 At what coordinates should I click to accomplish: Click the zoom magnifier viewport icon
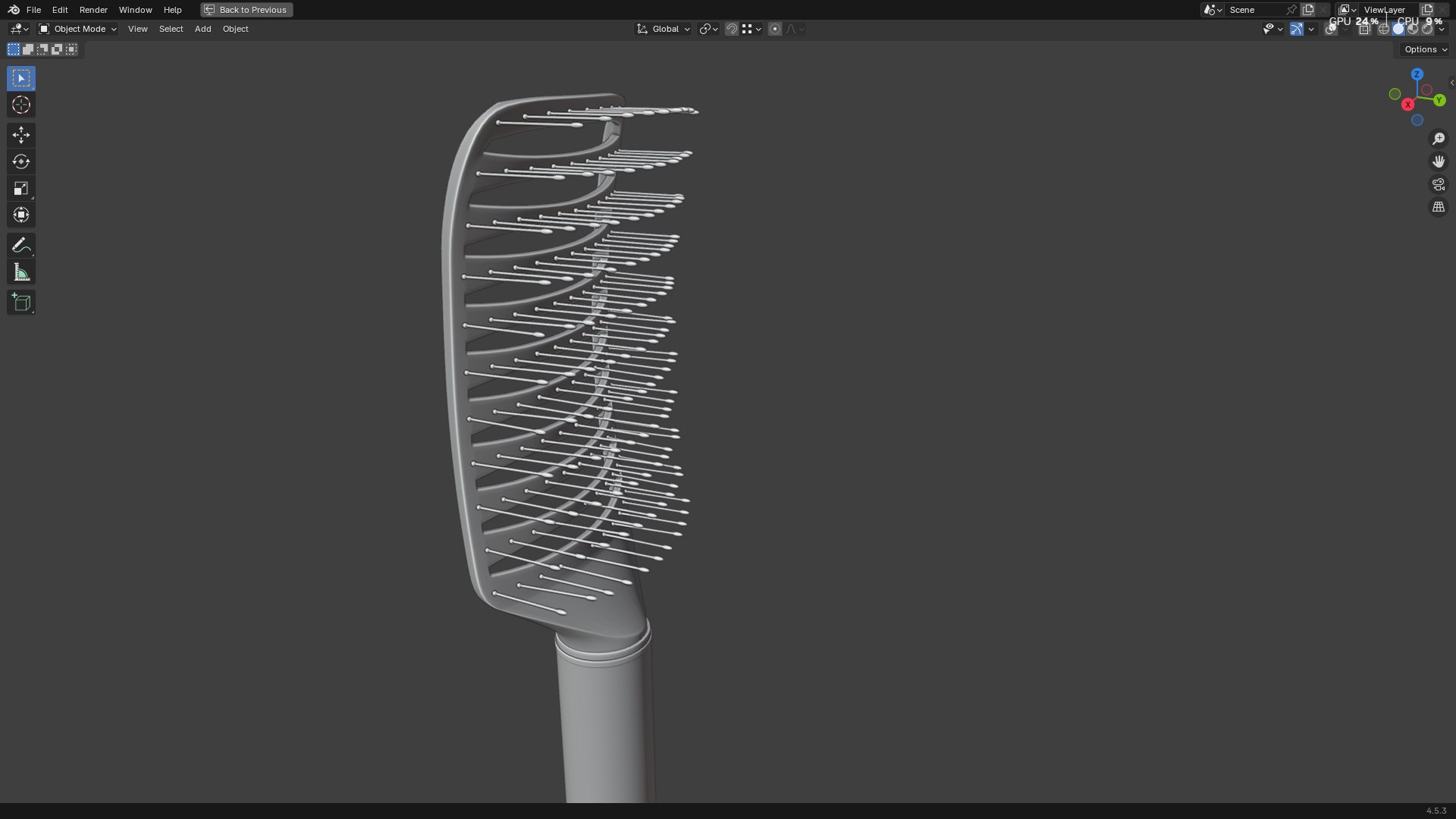tap(1439, 139)
